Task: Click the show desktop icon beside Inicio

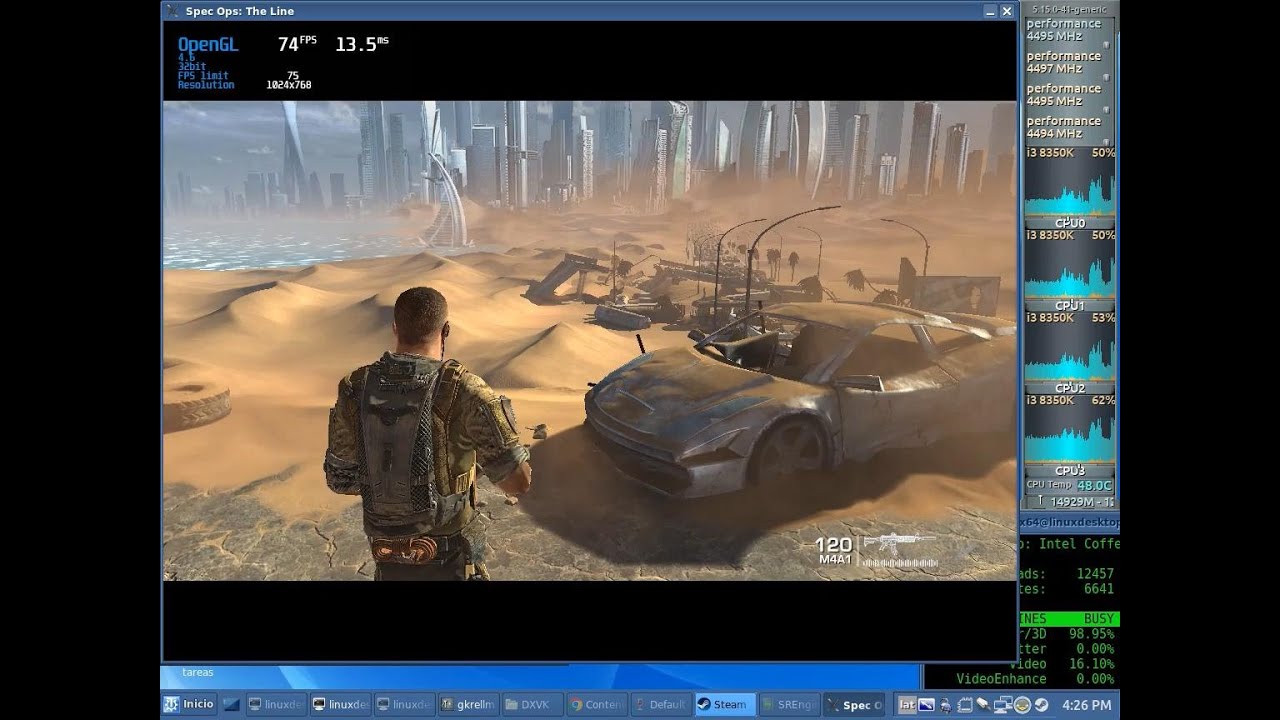Action: pyautogui.click(x=232, y=704)
